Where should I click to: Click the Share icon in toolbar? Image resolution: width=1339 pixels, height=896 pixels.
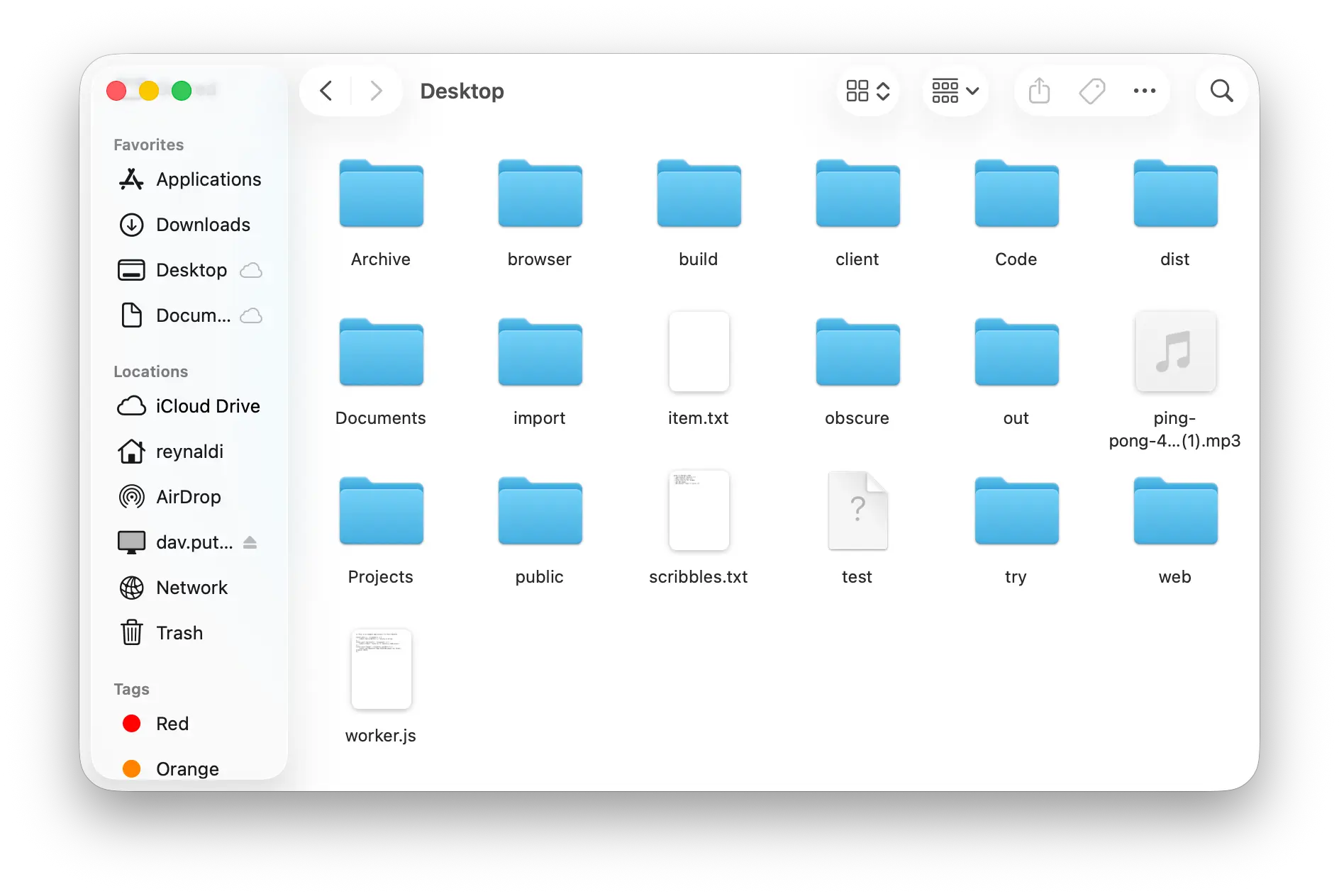click(1039, 91)
